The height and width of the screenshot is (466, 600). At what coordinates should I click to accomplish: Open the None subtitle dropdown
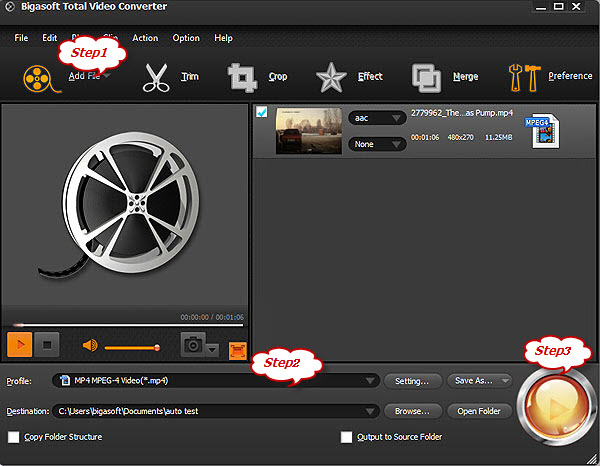377,144
